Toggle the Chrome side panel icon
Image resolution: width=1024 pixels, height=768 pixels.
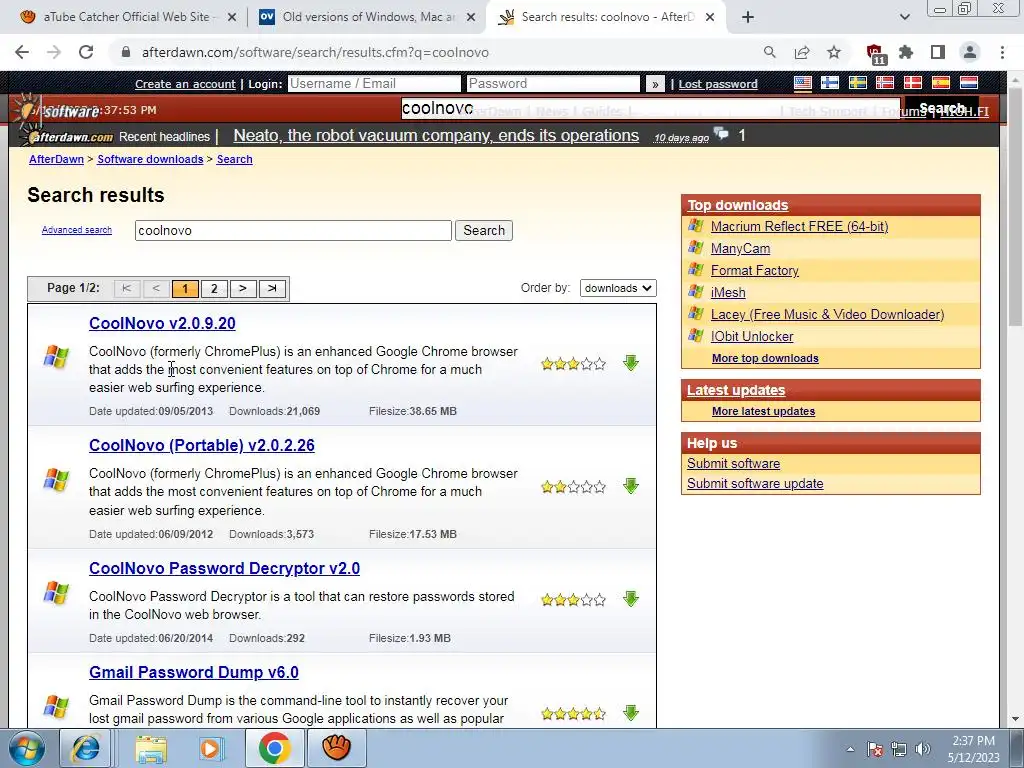click(938, 52)
